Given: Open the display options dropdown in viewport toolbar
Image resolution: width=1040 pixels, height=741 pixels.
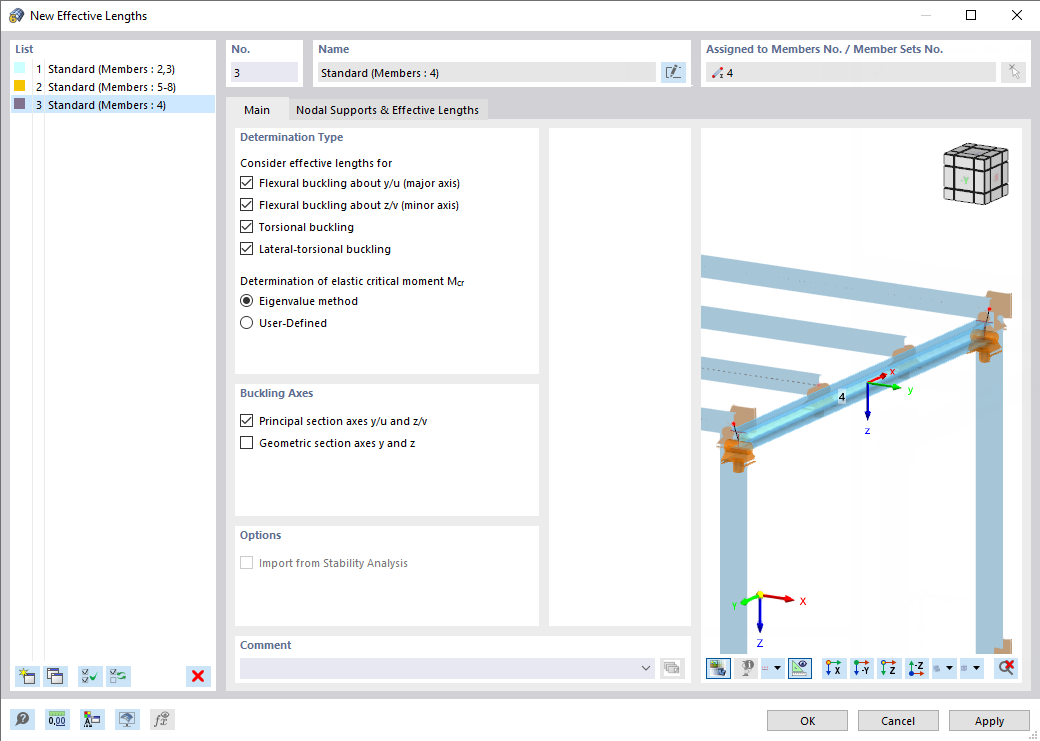Looking at the screenshot, I should [x=773, y=667].
